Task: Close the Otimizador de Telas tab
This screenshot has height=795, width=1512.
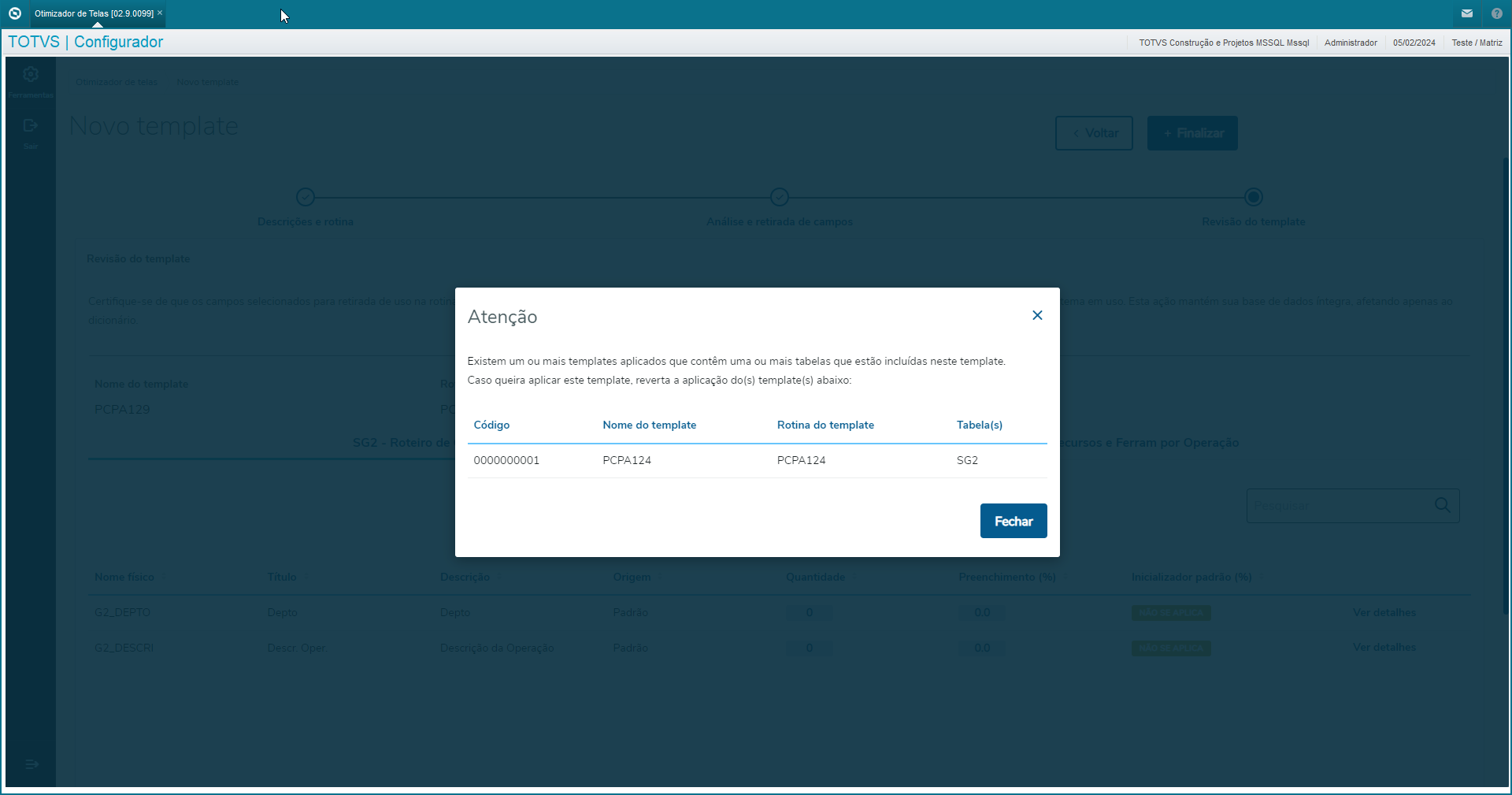Action: 160,13
